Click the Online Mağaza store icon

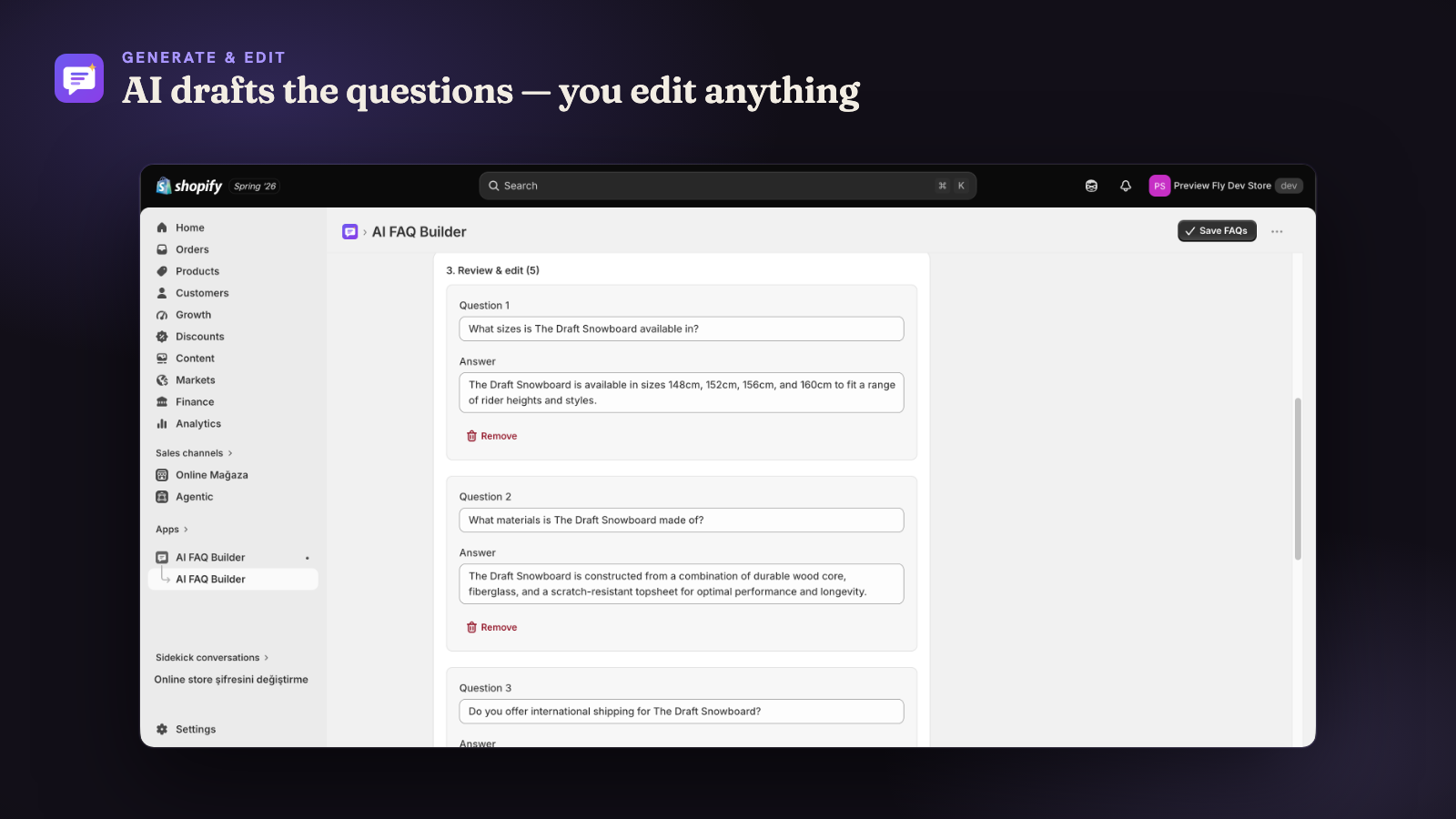point(162,475)
